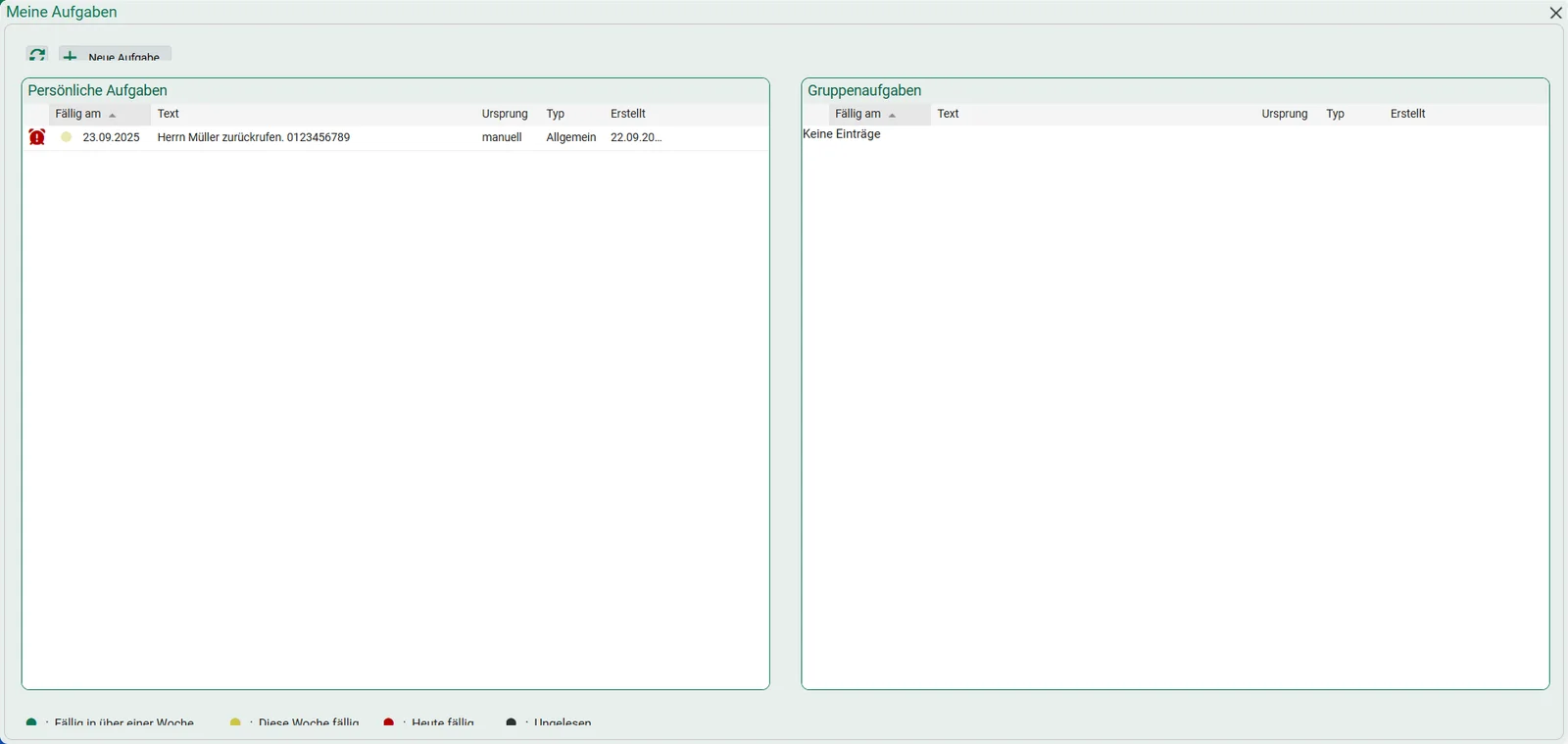This screenshot has height=744, width=1568.
Task: Click the 'Keine Einträge' text
Action: [842, 134]
